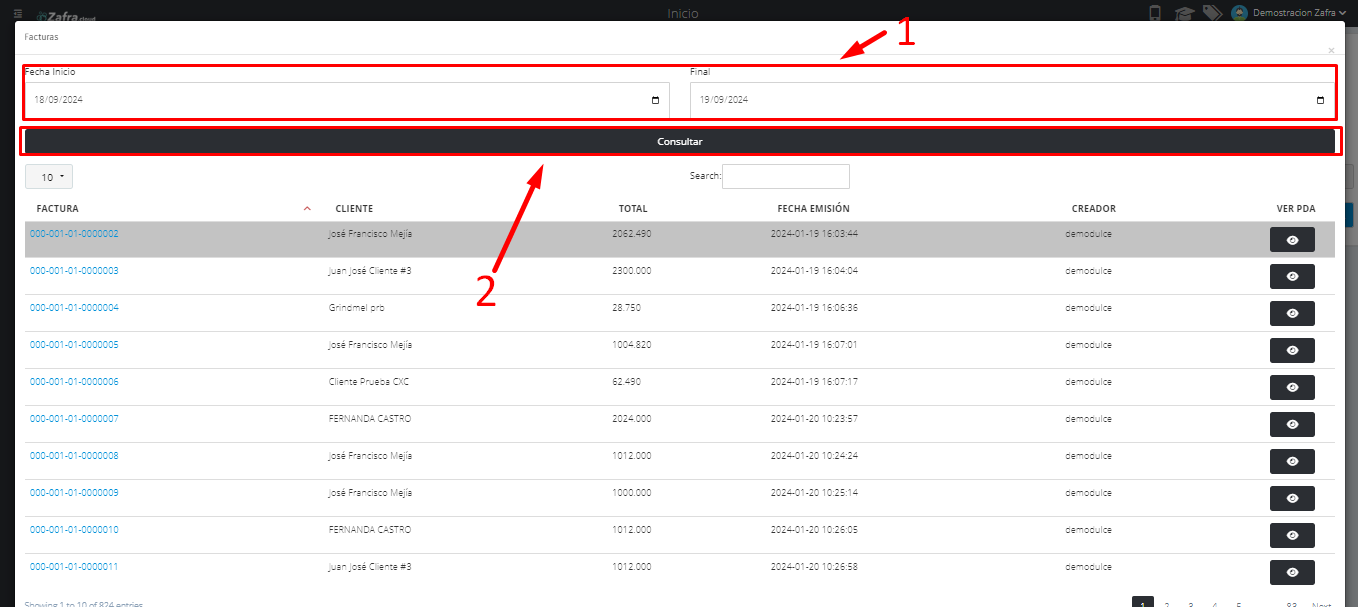The image size is (1358, 607).
Task: Select emission date 2024-01-20 10:26:58
Action: click(814, 566)
